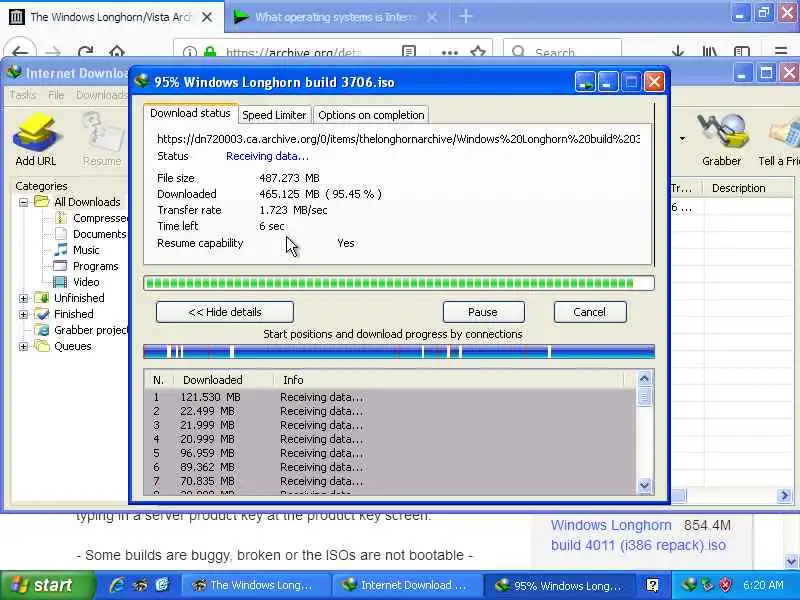Viewport: 800px width, 600px height.
Task: Toggle Firefox sidebar icon
Action: click(741, 52)
